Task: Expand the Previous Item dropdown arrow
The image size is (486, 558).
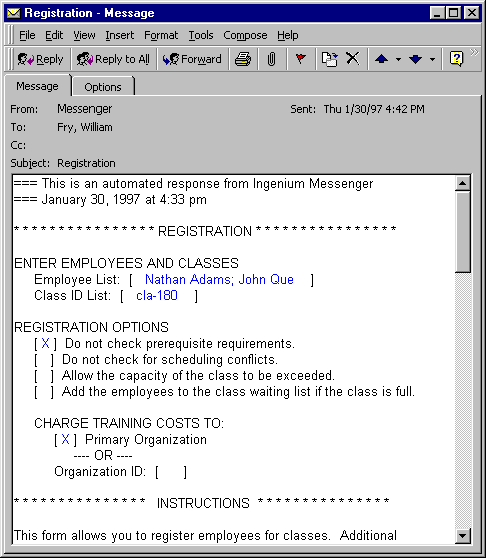Action: click(398, 59)
